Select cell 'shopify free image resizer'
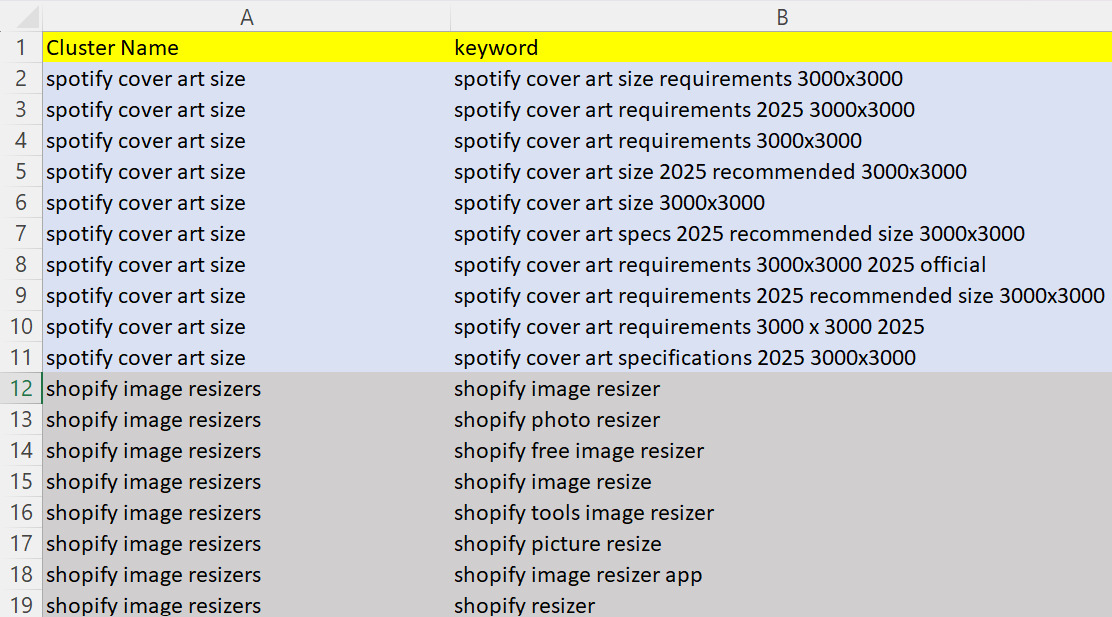This screenshot has height=617, width=1112. pyautogui.click(x=782, y=451)
